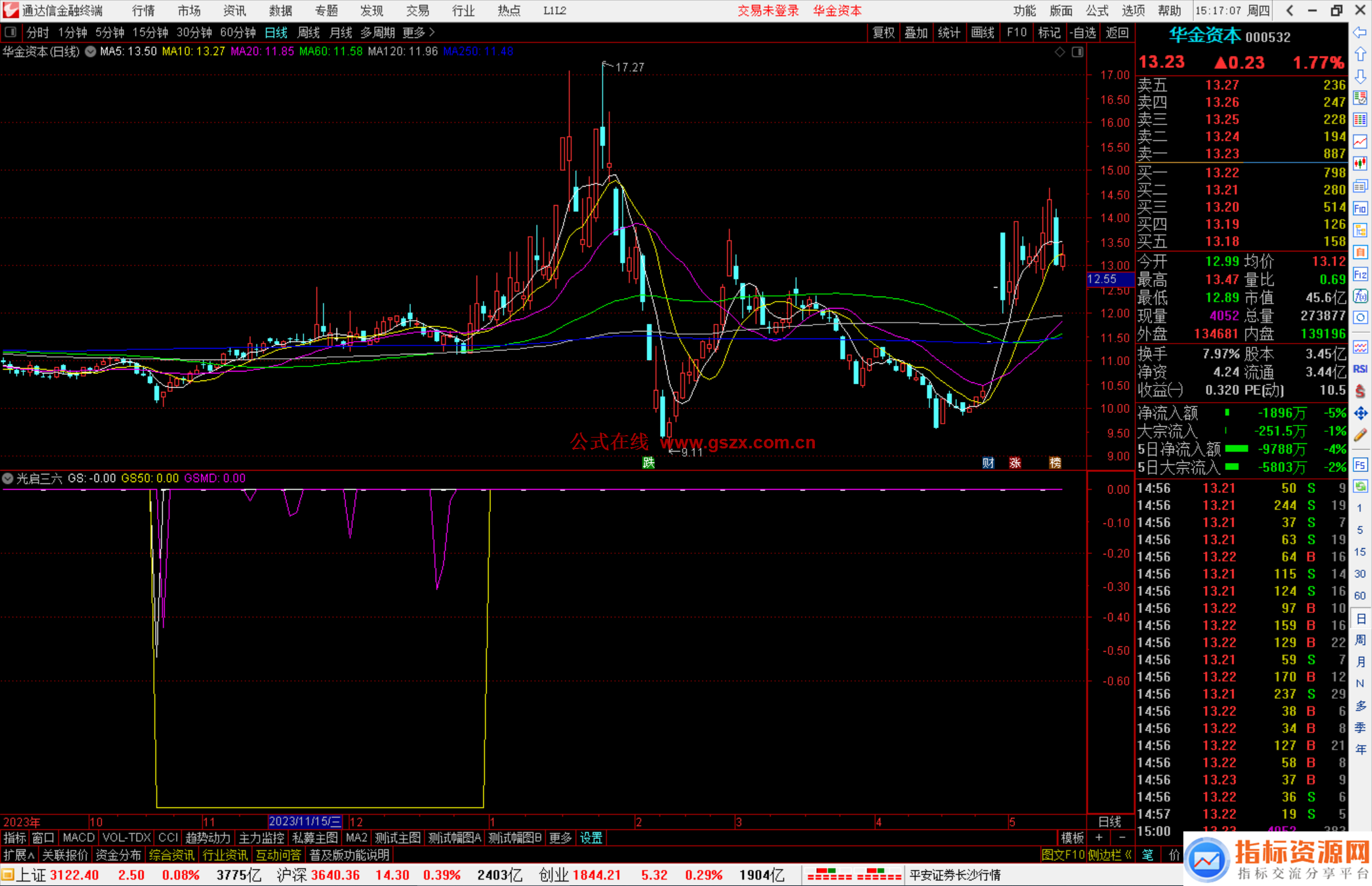Click the red S dollar sidebar icon
The image size is (1372, 886).
click(1360, 391)
